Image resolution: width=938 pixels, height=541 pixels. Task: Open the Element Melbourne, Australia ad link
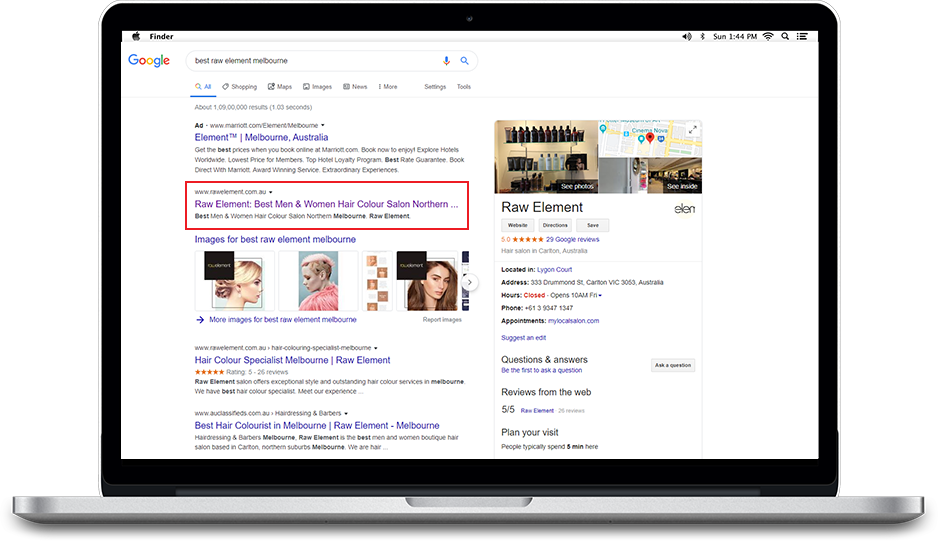[261, 137]
